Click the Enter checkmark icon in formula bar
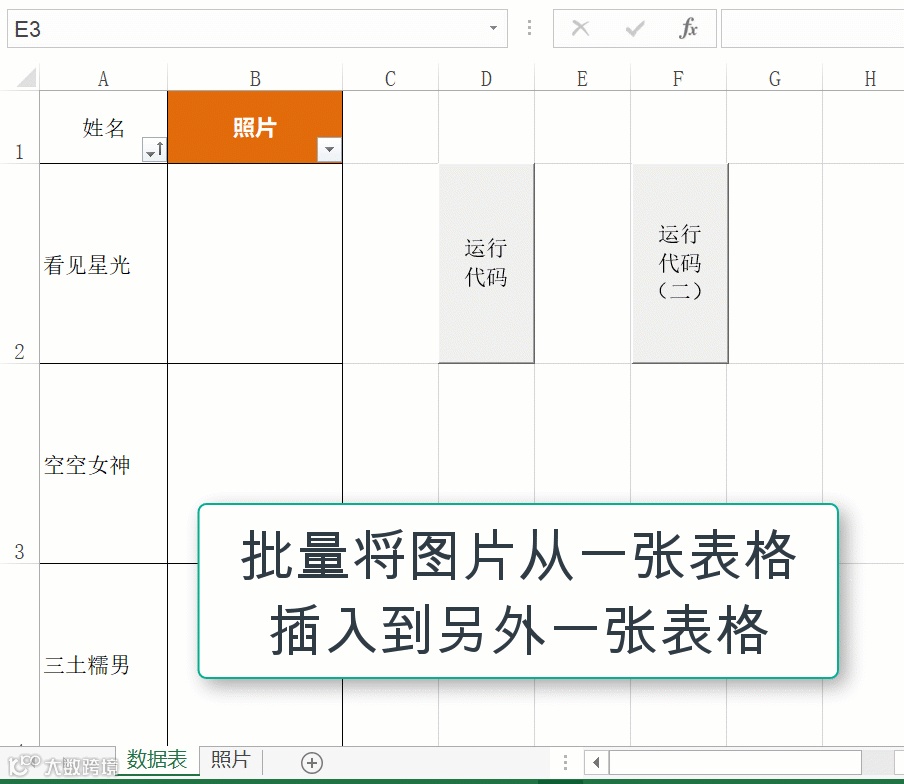The width and height of the screenshot is (904, 784). coord(635,28)
